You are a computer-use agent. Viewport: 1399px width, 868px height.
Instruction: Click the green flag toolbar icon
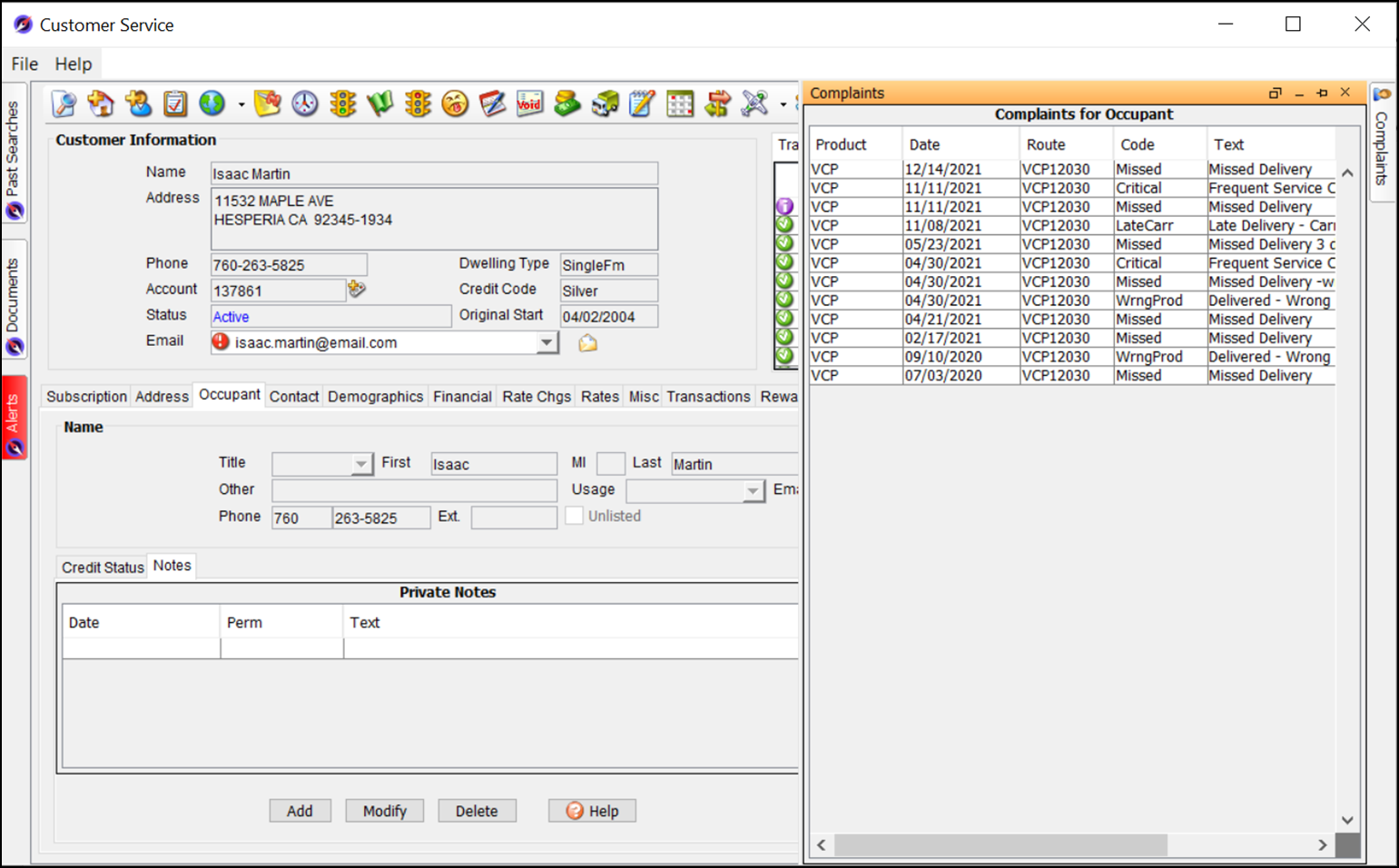pyautogui.click(x=379, y=104)
